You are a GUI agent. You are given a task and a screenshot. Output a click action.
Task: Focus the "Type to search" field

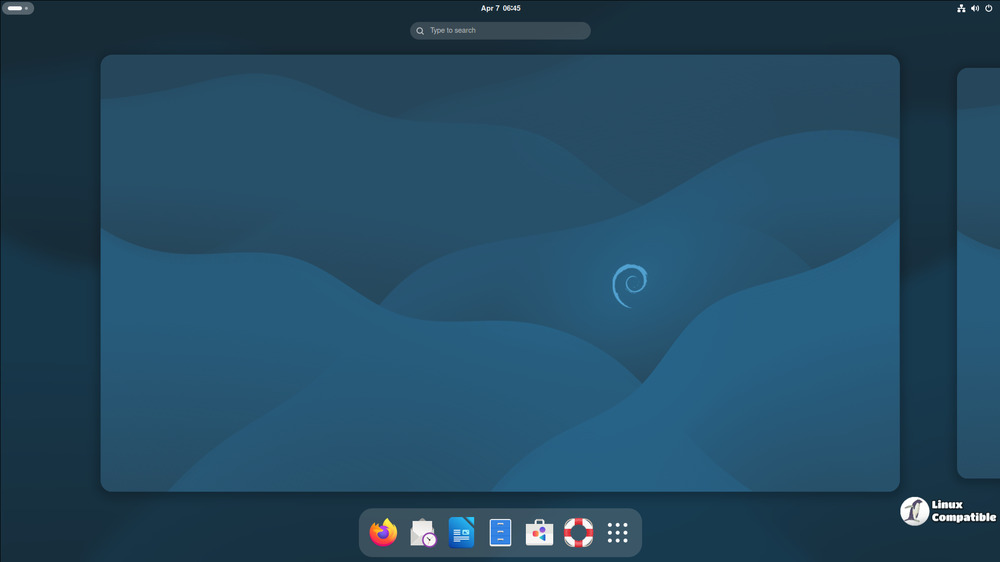pos(505,31)
